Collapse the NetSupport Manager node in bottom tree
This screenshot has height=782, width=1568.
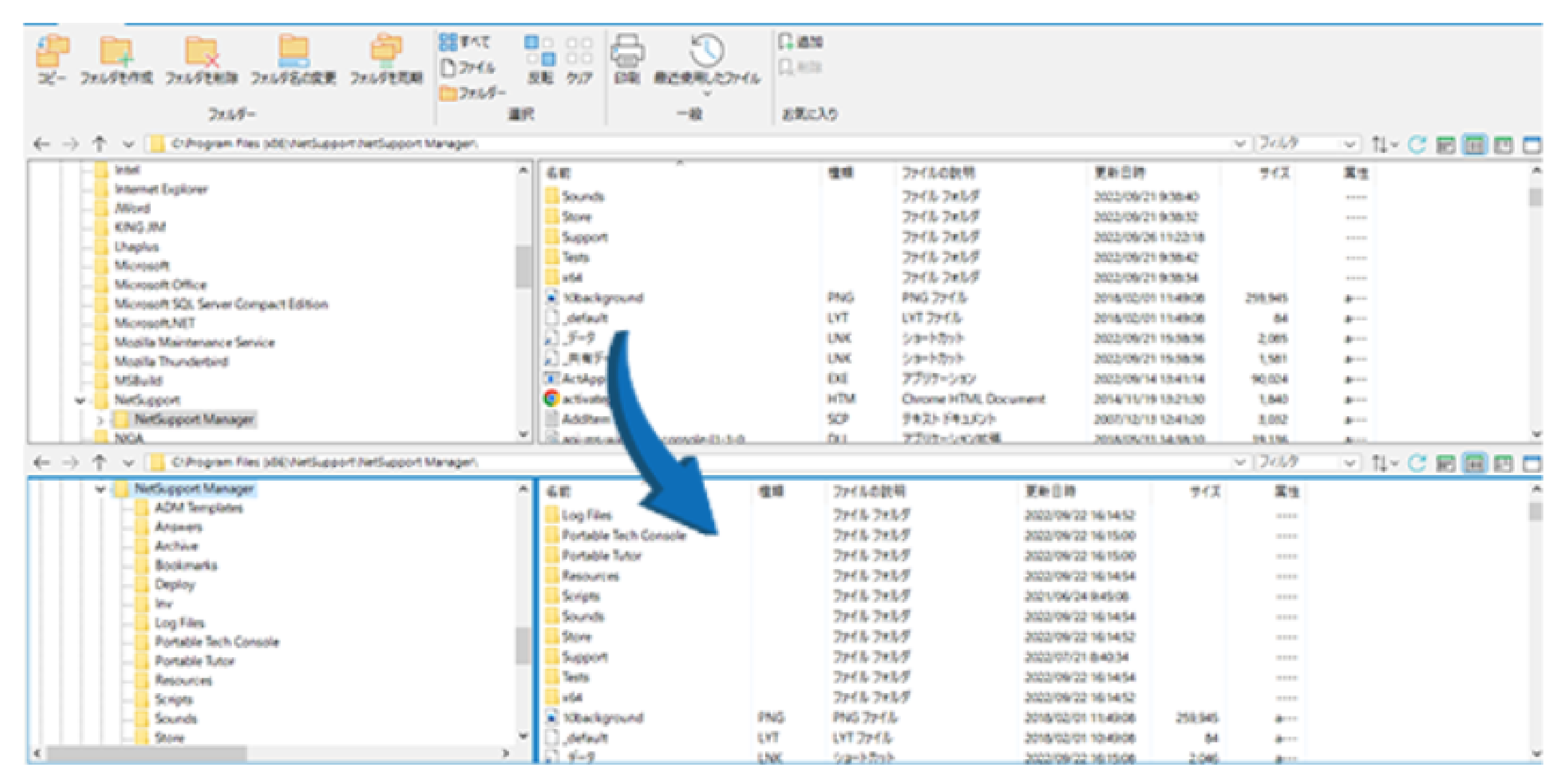click(100, 489)
